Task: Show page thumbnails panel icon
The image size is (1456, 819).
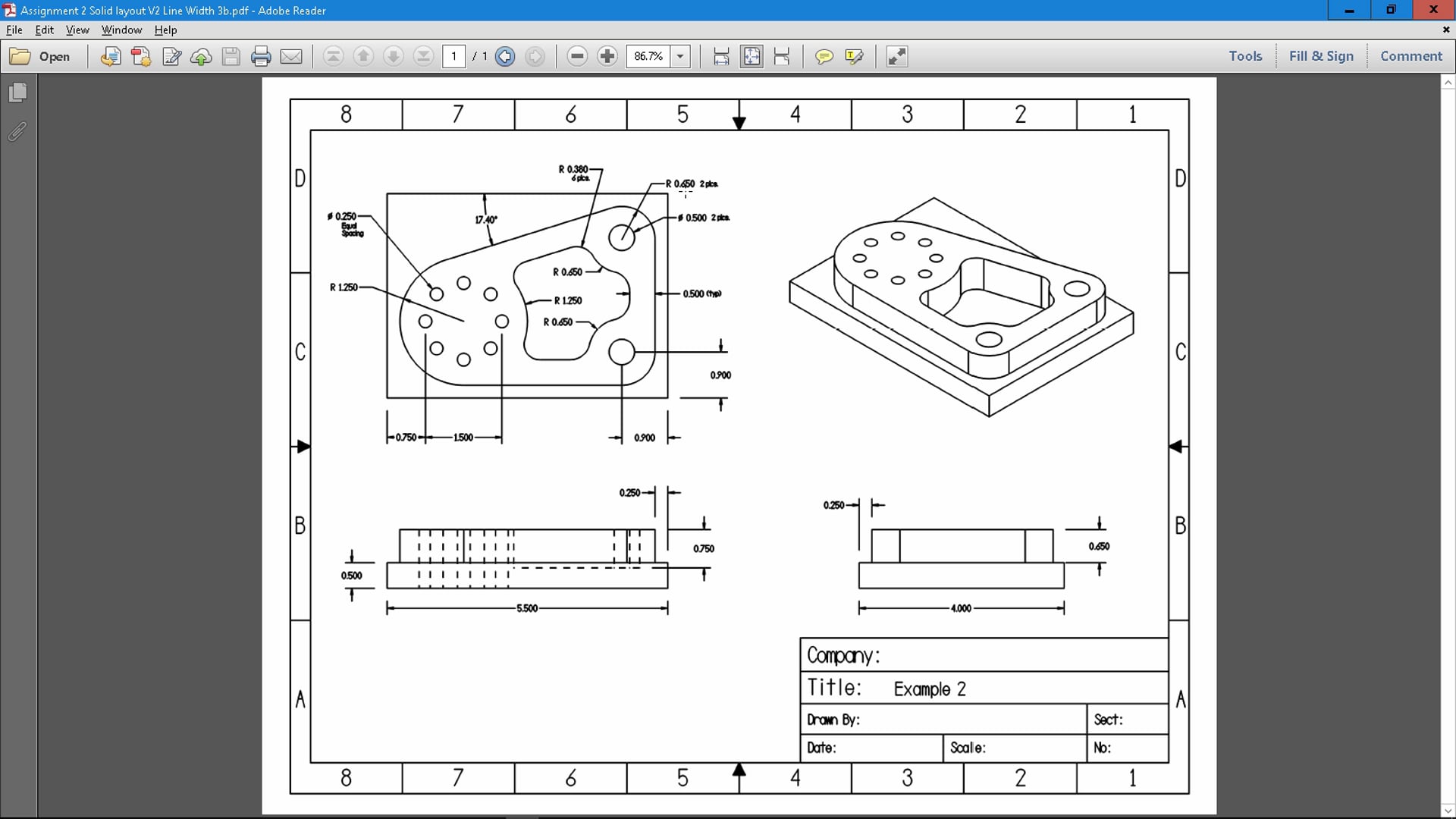Action: [18, 92]
